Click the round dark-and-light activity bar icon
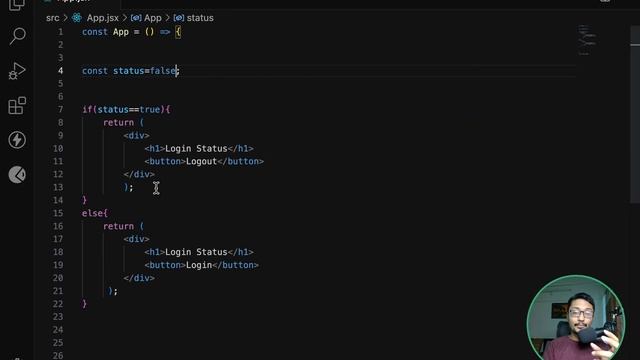Screen dimensions: 640x360 17,175
